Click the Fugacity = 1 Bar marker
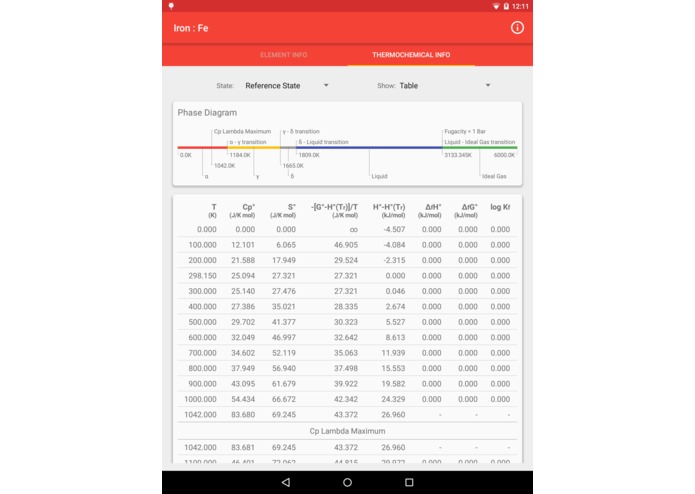Image resolution: width=695 pixels, height=494 pixels. point(465,132)
